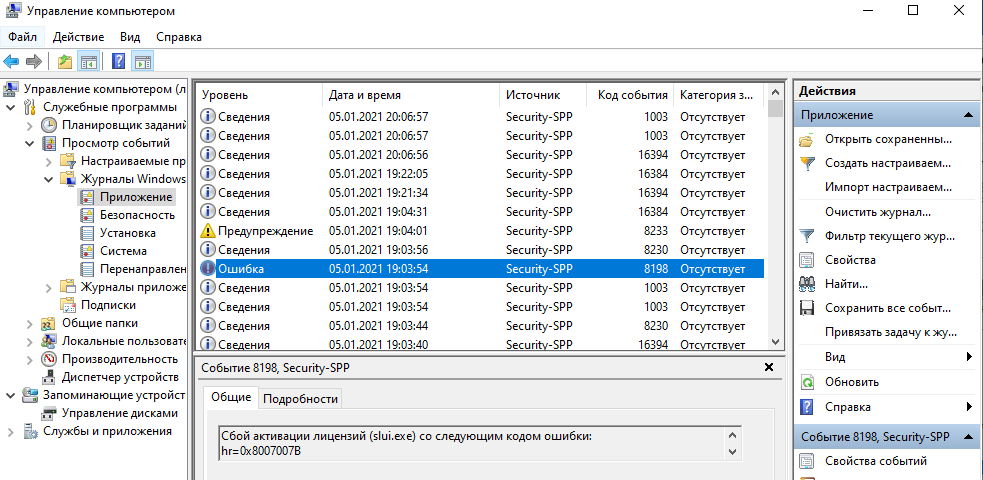Image resolution: width=983 pixels, height=480 pixels.
Task: Switch to the Подробности tab
Action: point(300,399)
